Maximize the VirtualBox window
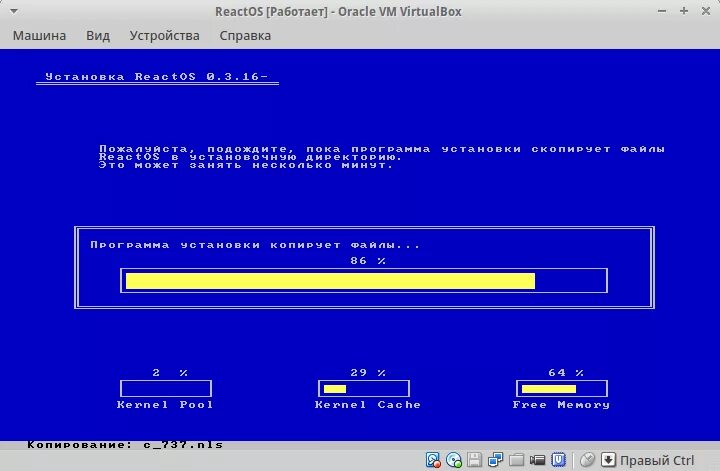The width and height of the screenshot is (720, 471). pos(684,11)
